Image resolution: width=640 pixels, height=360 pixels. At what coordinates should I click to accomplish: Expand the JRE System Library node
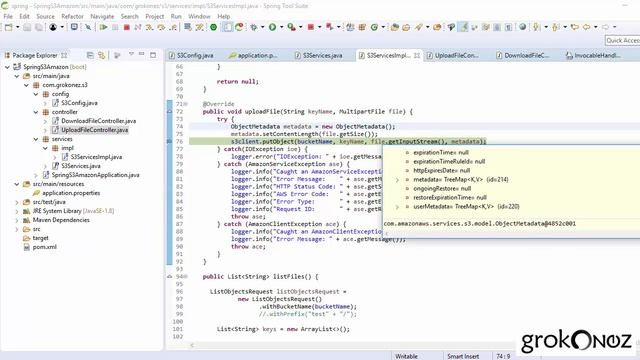coord(17,211)
